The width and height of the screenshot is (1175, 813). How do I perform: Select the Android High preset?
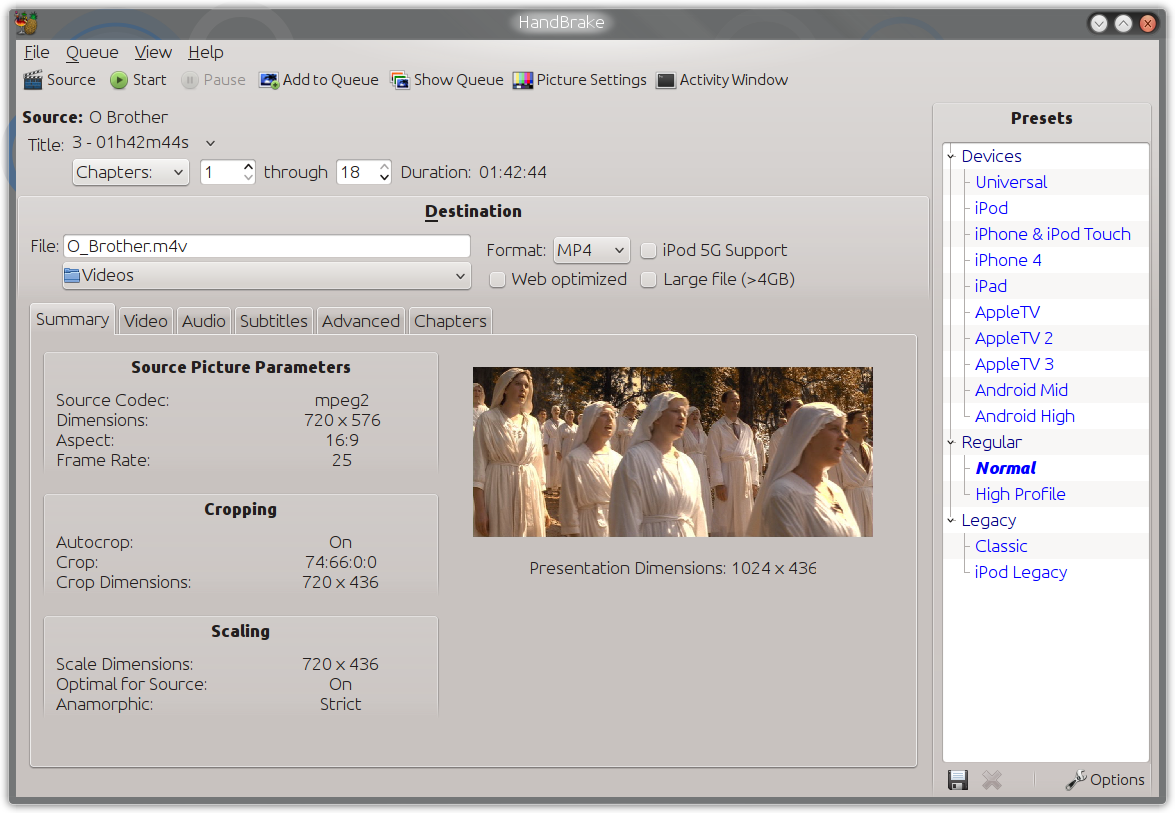click(1024, 417)
